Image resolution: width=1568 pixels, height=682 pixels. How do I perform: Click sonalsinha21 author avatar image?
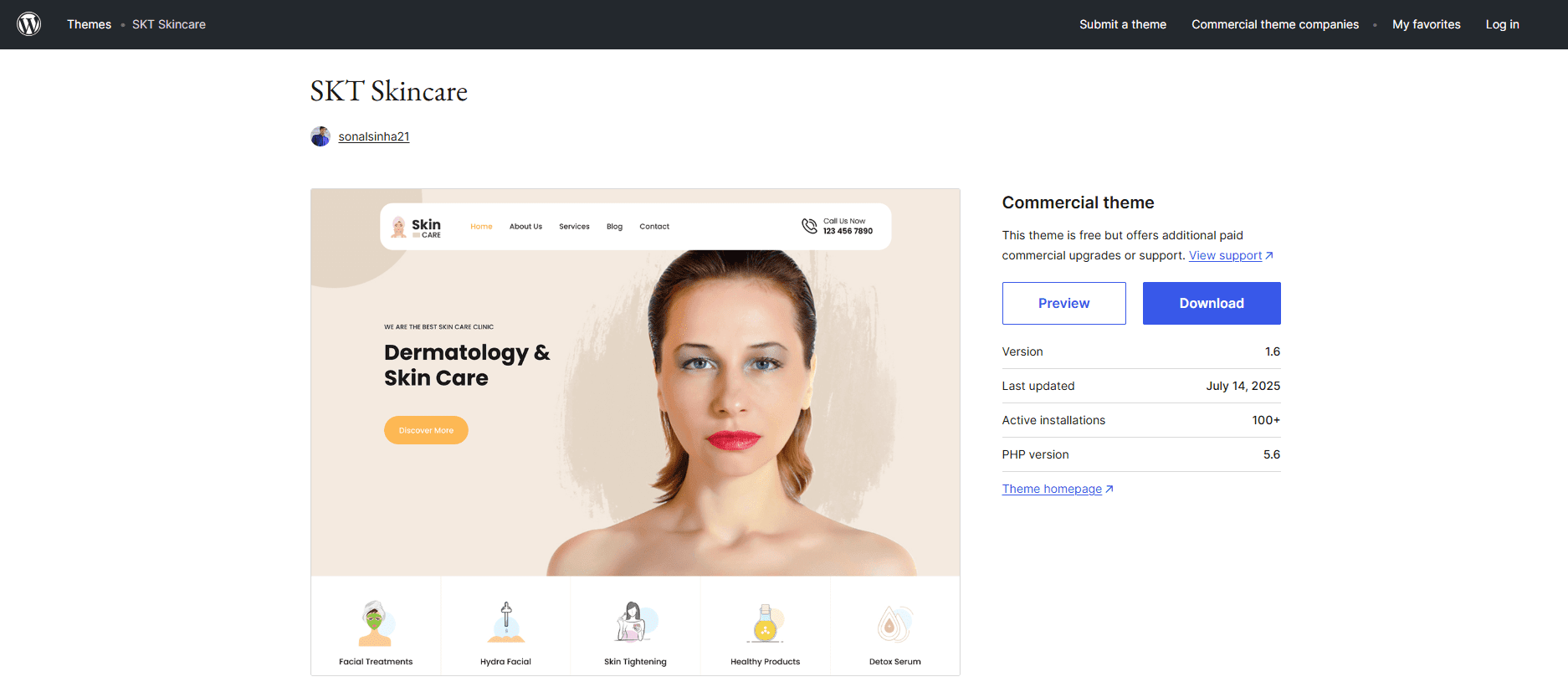(x=320, y=136)
